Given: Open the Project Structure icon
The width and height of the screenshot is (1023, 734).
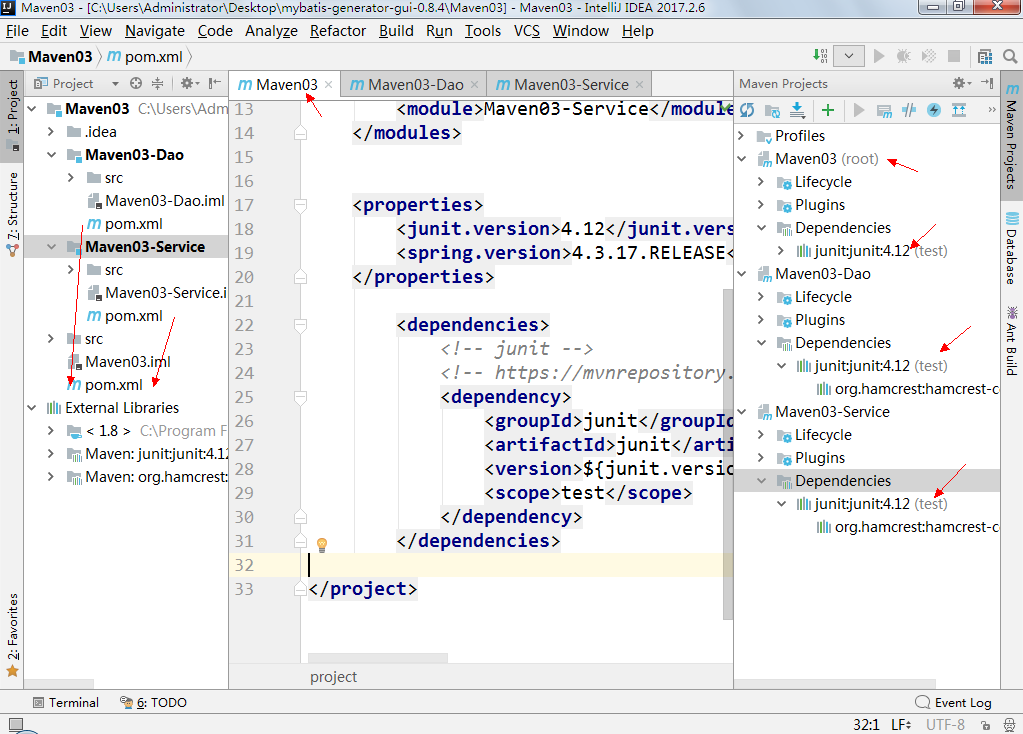Looking at the screenshot, I should tap(985, 57).
